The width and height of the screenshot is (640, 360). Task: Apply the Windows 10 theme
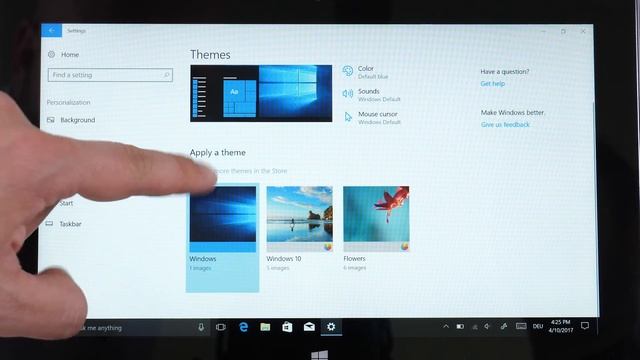click(x=300, y=229)
